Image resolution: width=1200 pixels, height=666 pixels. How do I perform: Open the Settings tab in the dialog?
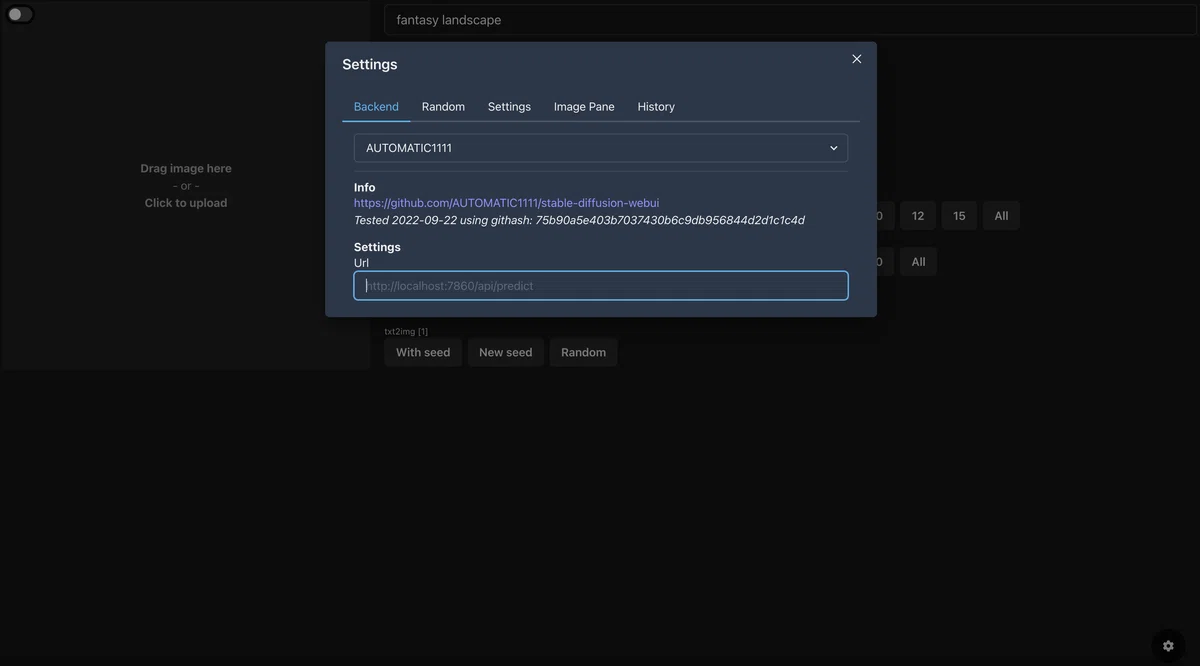coord(509,106)
